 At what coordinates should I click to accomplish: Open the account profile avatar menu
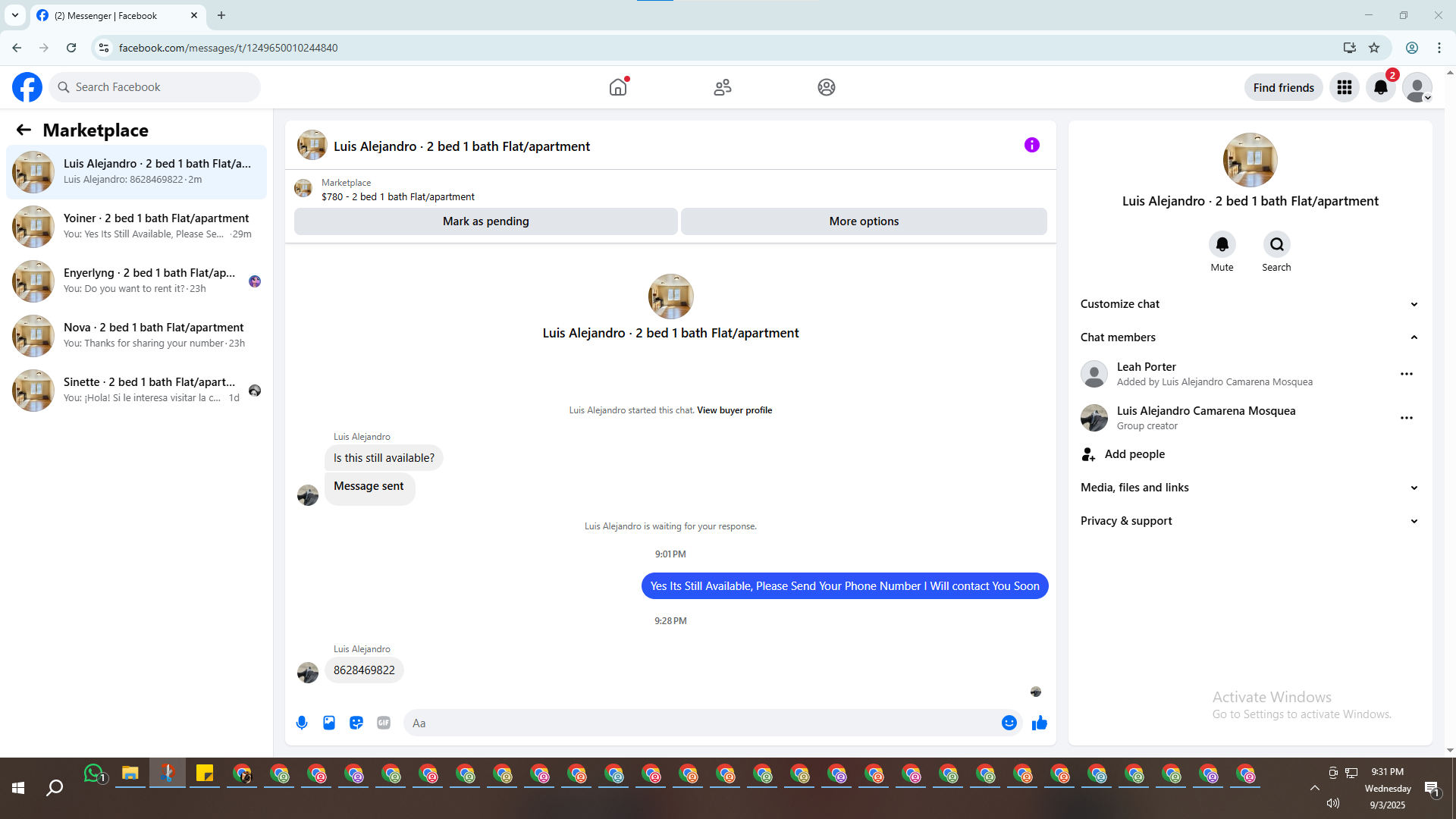[x=1417, y=87]
